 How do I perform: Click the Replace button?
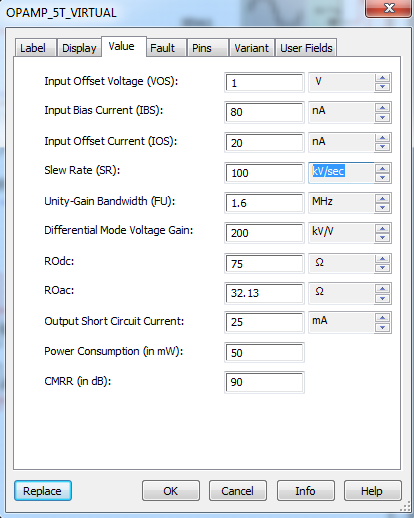tap(43, 491)
